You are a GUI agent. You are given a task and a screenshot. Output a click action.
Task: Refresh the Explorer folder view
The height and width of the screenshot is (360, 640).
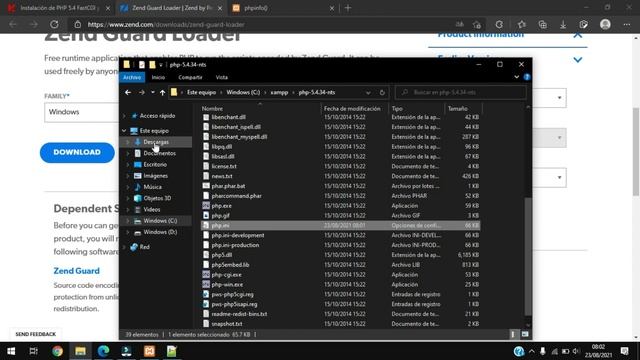tap(382, 93)
